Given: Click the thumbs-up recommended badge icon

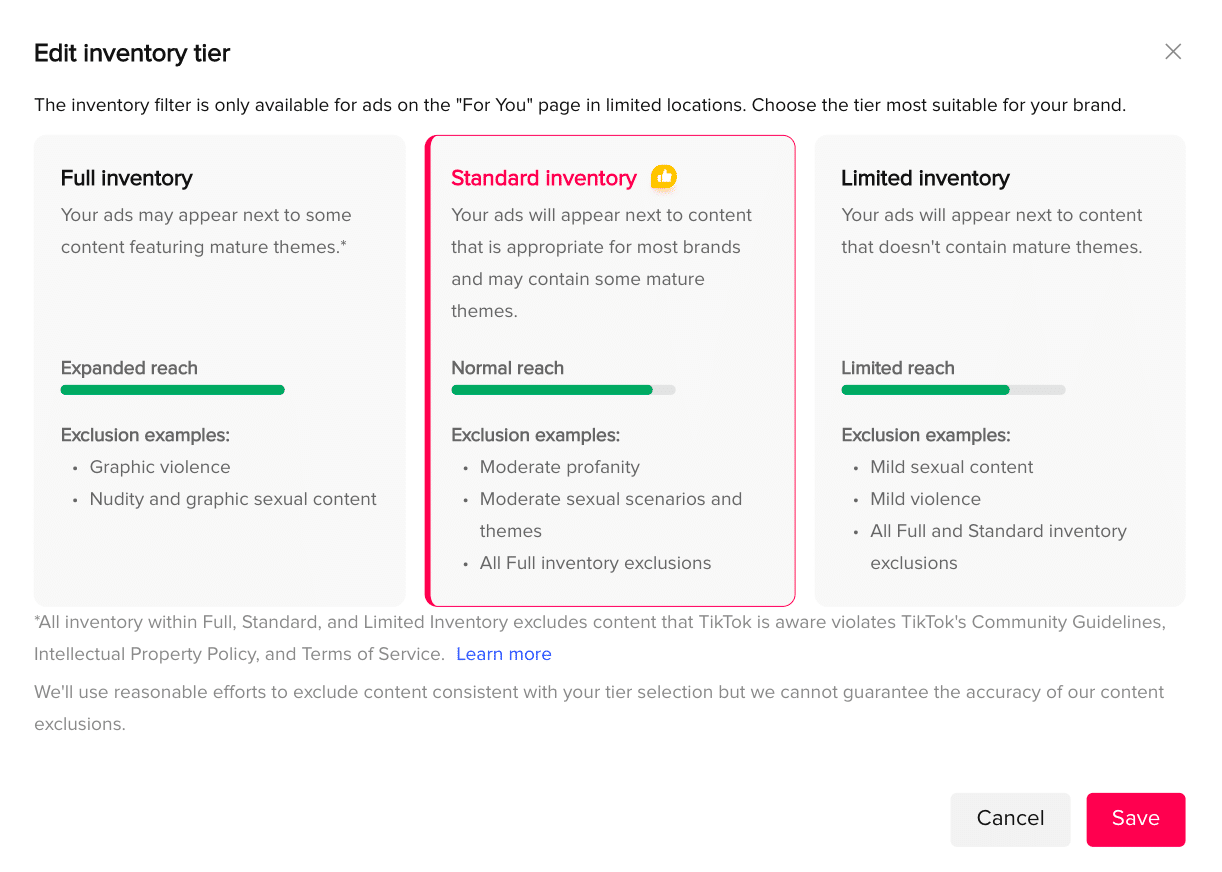Looking at the screenshot, I should click(663, 177).
